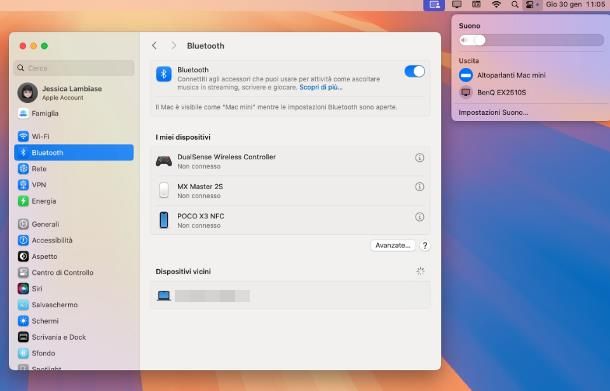Viewport: 610px width, 391px height.
Task: Open Wi-Fi settings in sidebar
Action: (x=74, y=136)
